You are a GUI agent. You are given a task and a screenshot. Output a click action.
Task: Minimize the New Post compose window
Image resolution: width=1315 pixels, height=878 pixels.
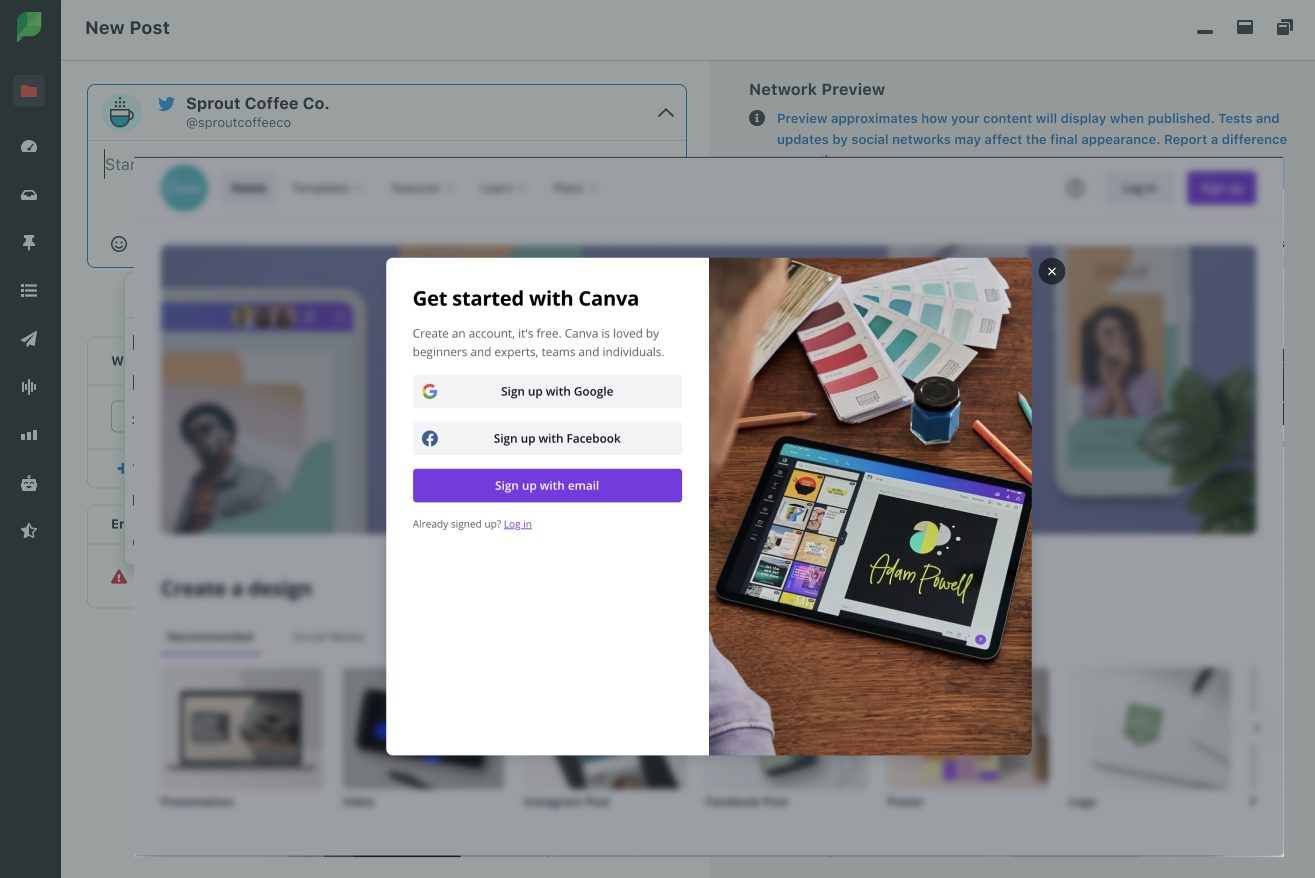[1205, 32]
